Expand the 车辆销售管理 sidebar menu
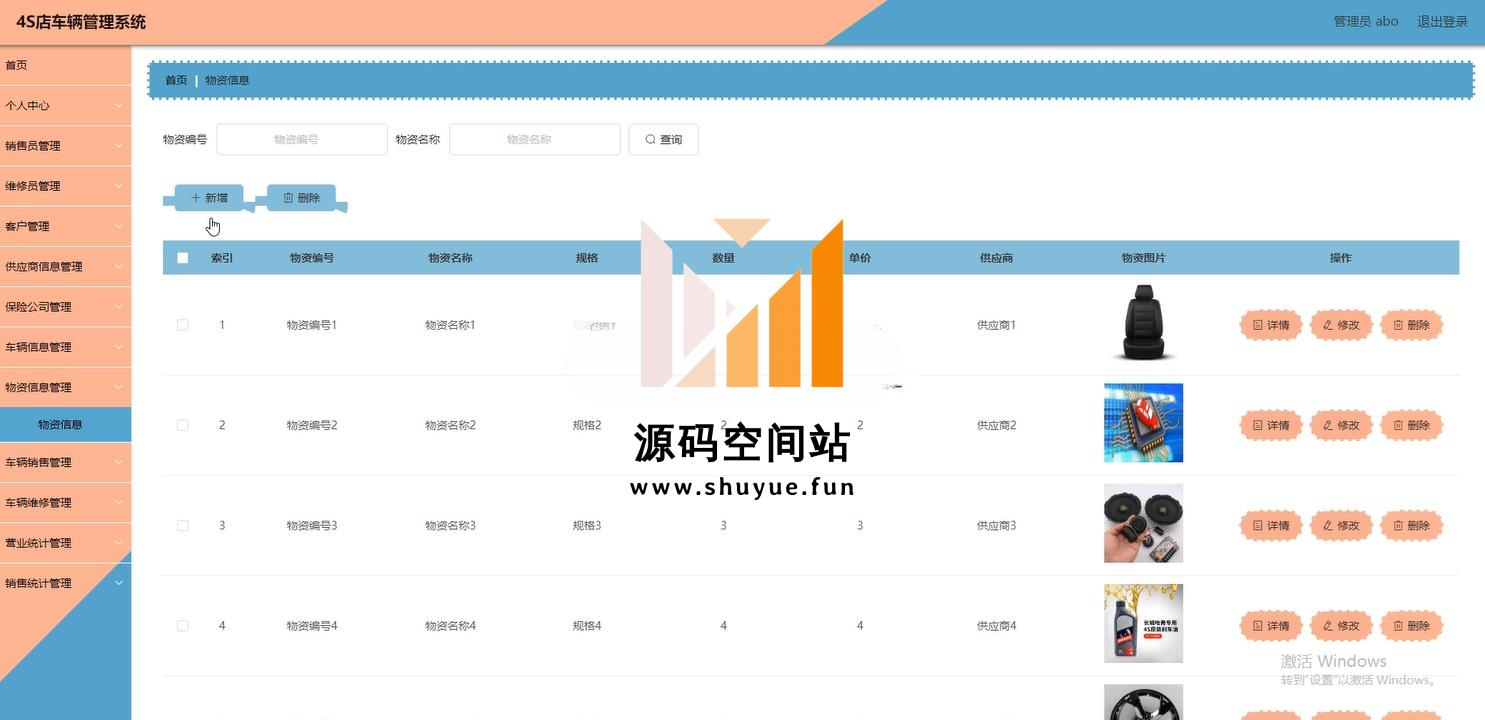Screen dimensions: 1485x720 65,462
